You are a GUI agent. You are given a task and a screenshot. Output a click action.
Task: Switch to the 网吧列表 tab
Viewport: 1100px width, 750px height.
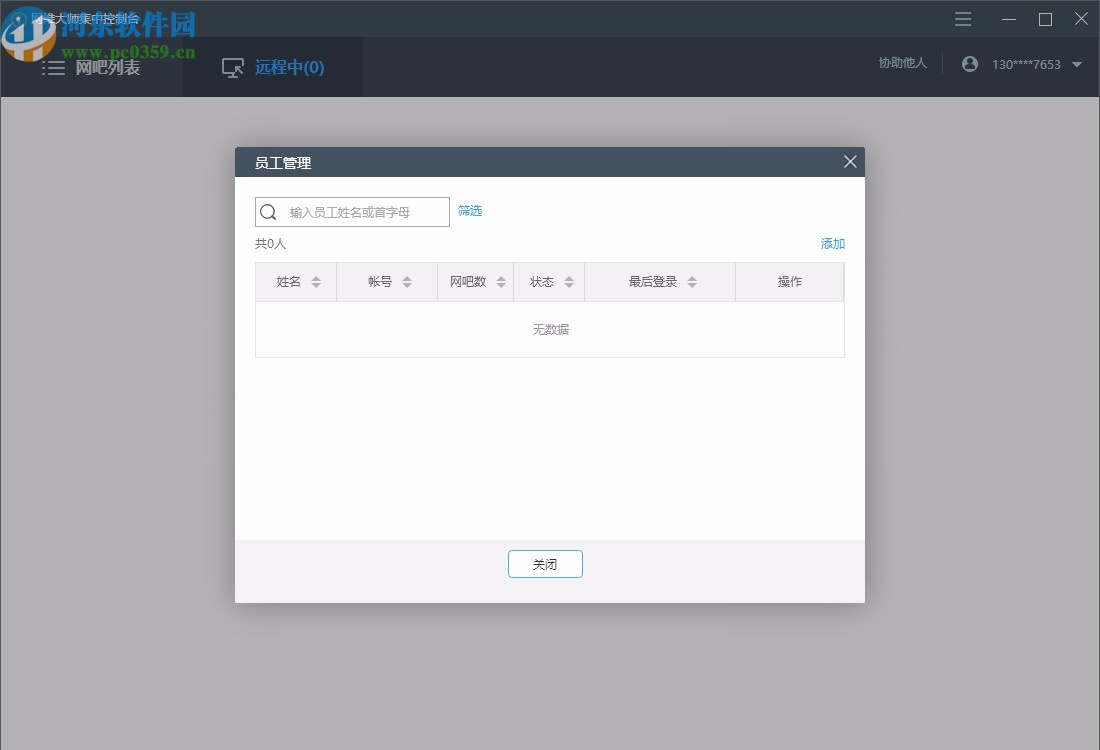[107, 67]
